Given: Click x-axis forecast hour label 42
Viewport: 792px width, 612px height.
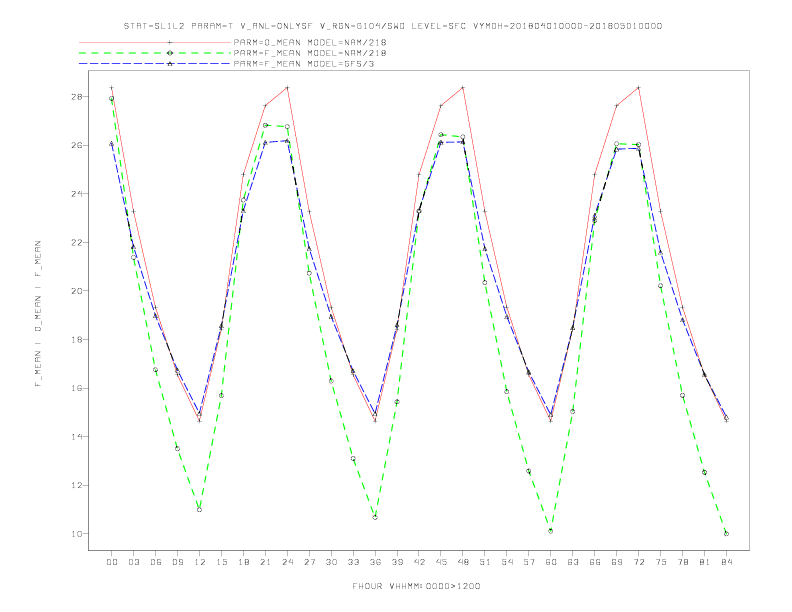Looking at the screenshot, I should point(419,562).
